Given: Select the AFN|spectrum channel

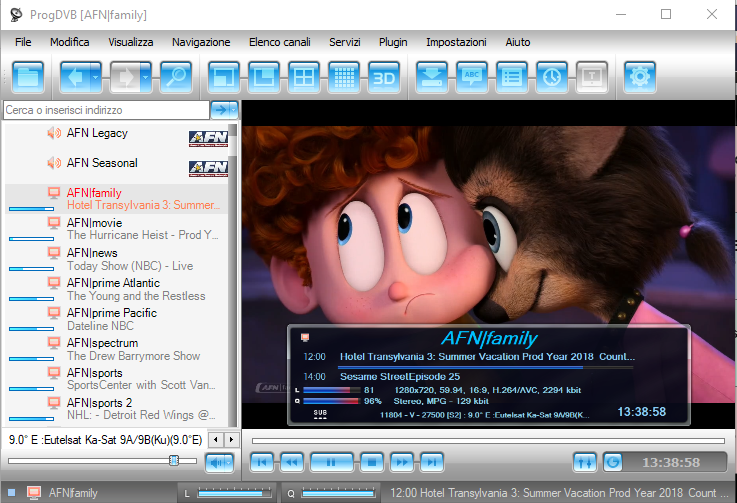Looking at the screenshot, I should [x=117, y=349].
